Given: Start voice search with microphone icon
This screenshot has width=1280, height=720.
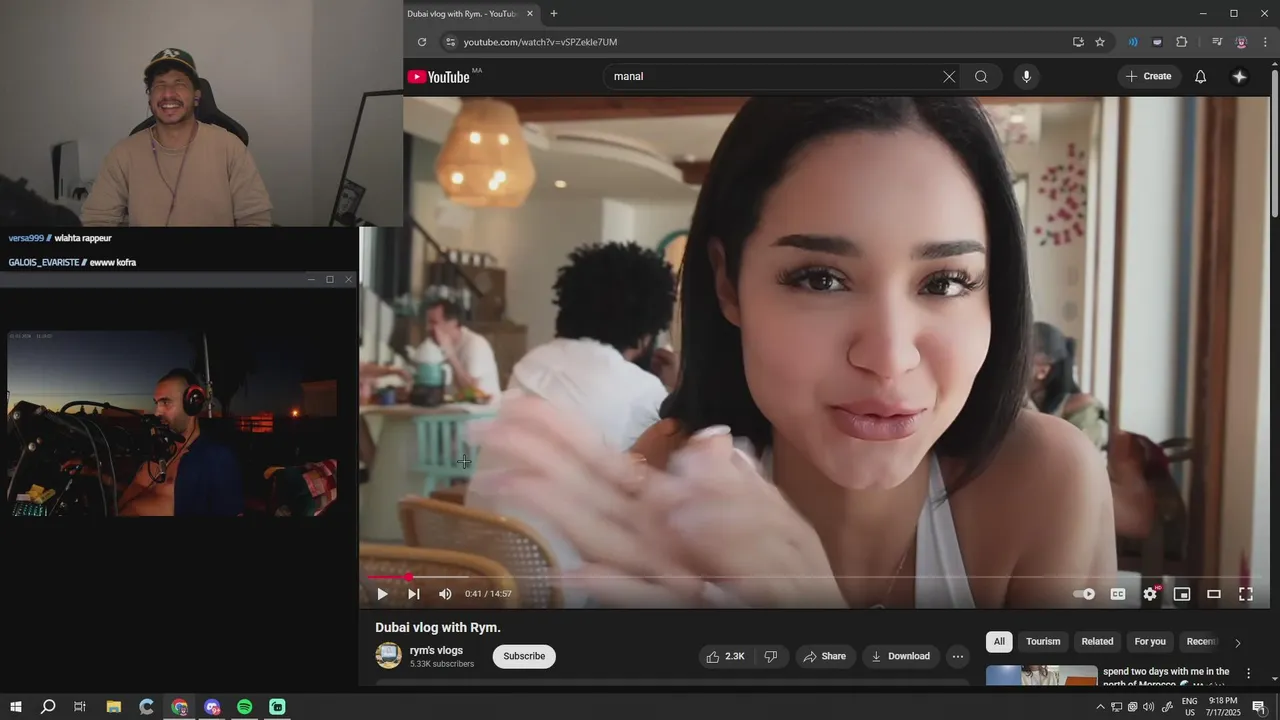Looking at the screenshot, I should pyautogui.click(x=1026, y=77).
